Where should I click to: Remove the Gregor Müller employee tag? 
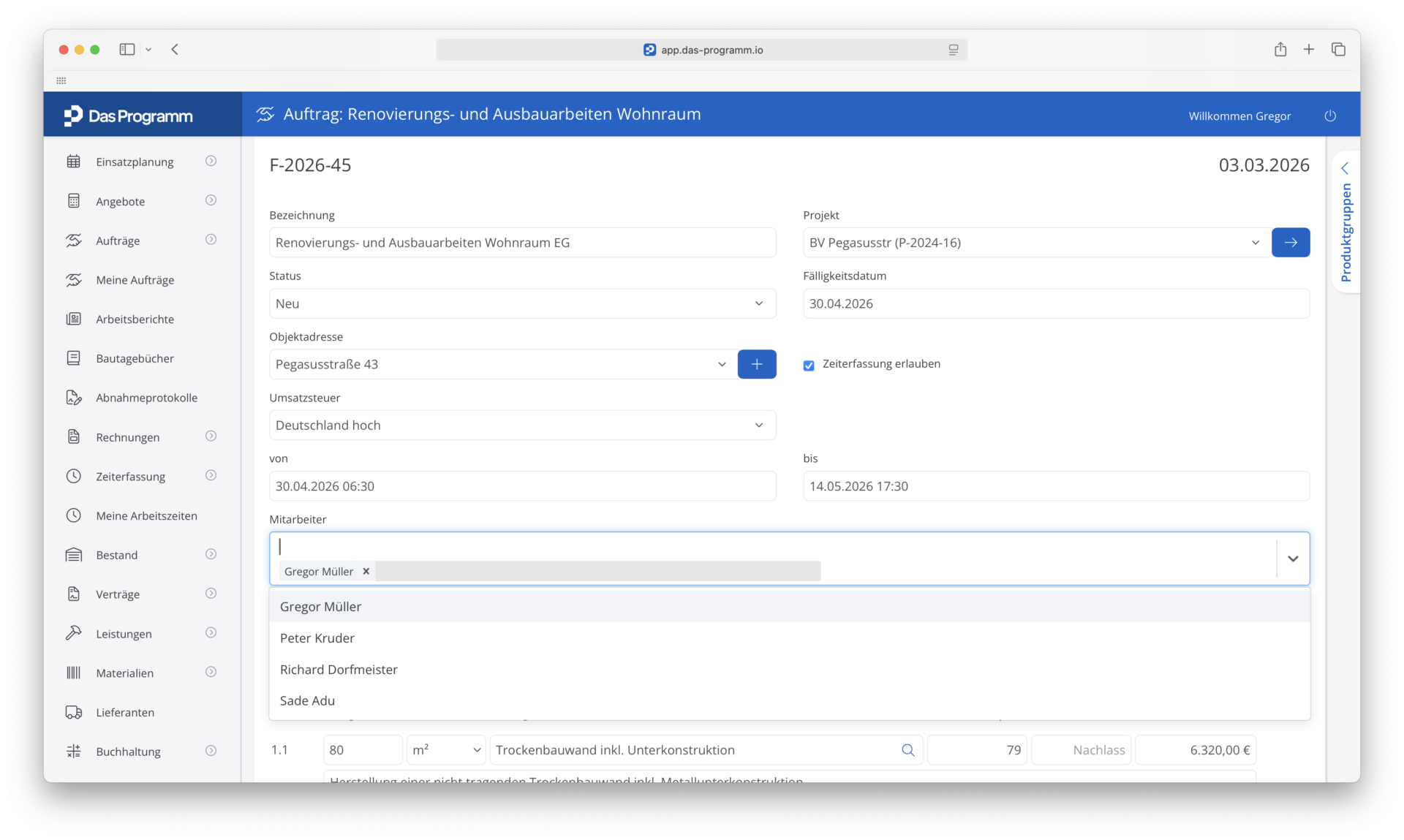[366, 572]
